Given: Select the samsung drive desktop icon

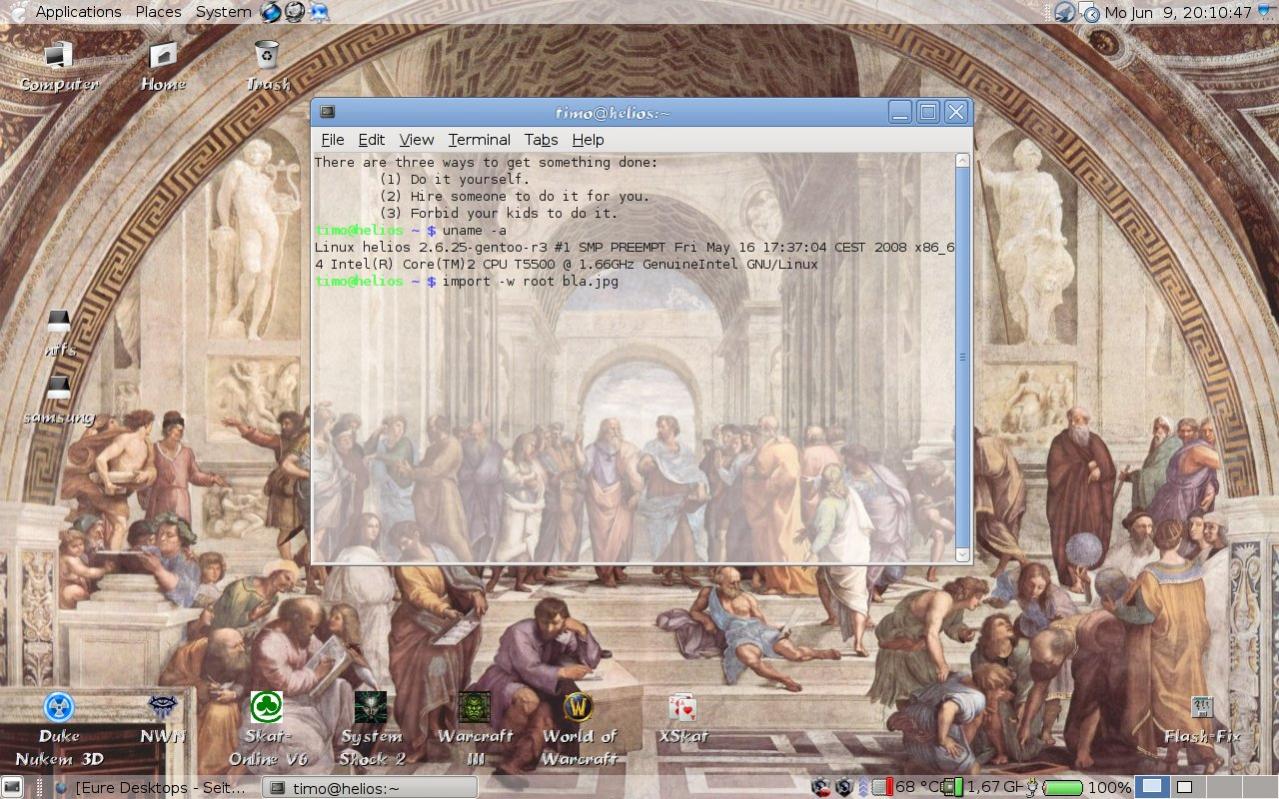Looking at the screenshot, I should (x=59, y=401).
